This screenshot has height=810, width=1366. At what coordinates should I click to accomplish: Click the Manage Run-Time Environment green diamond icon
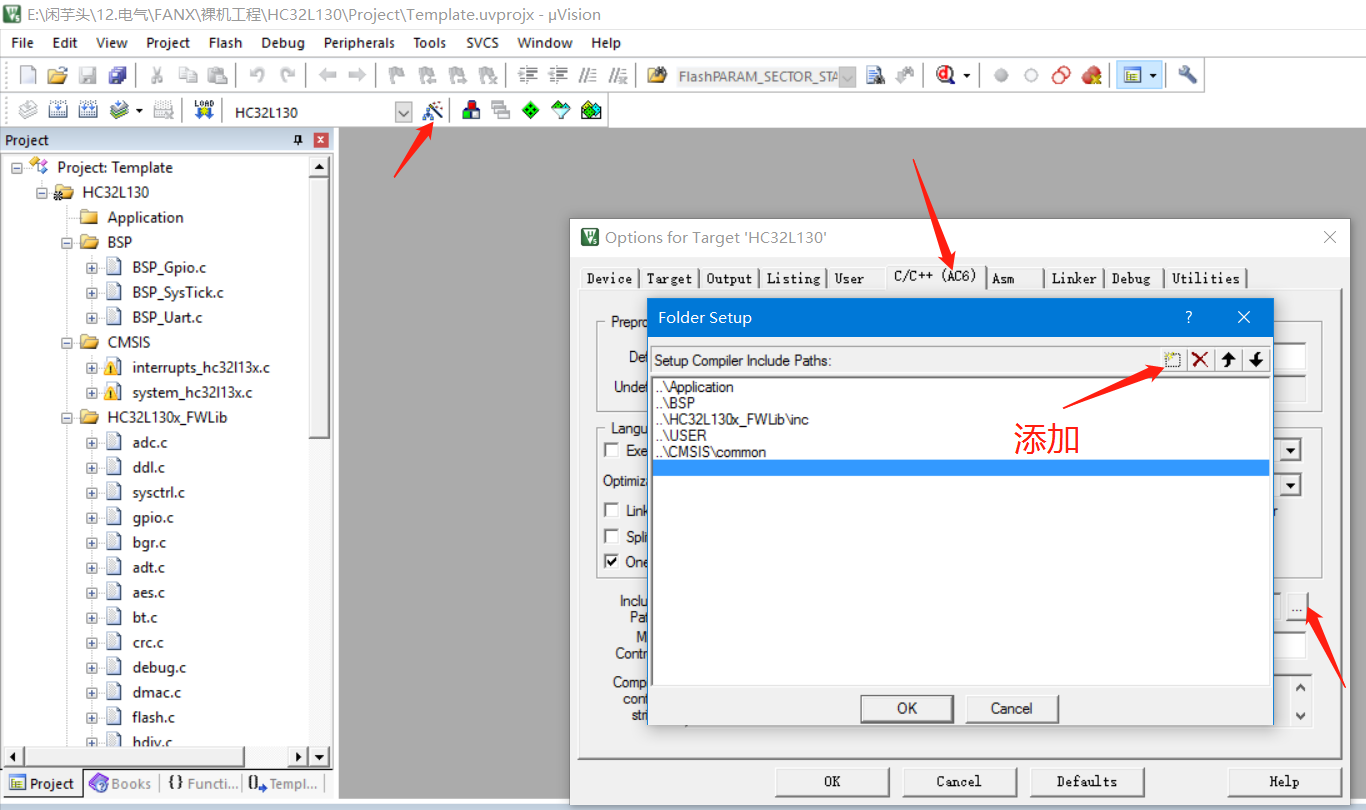pyautogui.click(x=530, y=111)
